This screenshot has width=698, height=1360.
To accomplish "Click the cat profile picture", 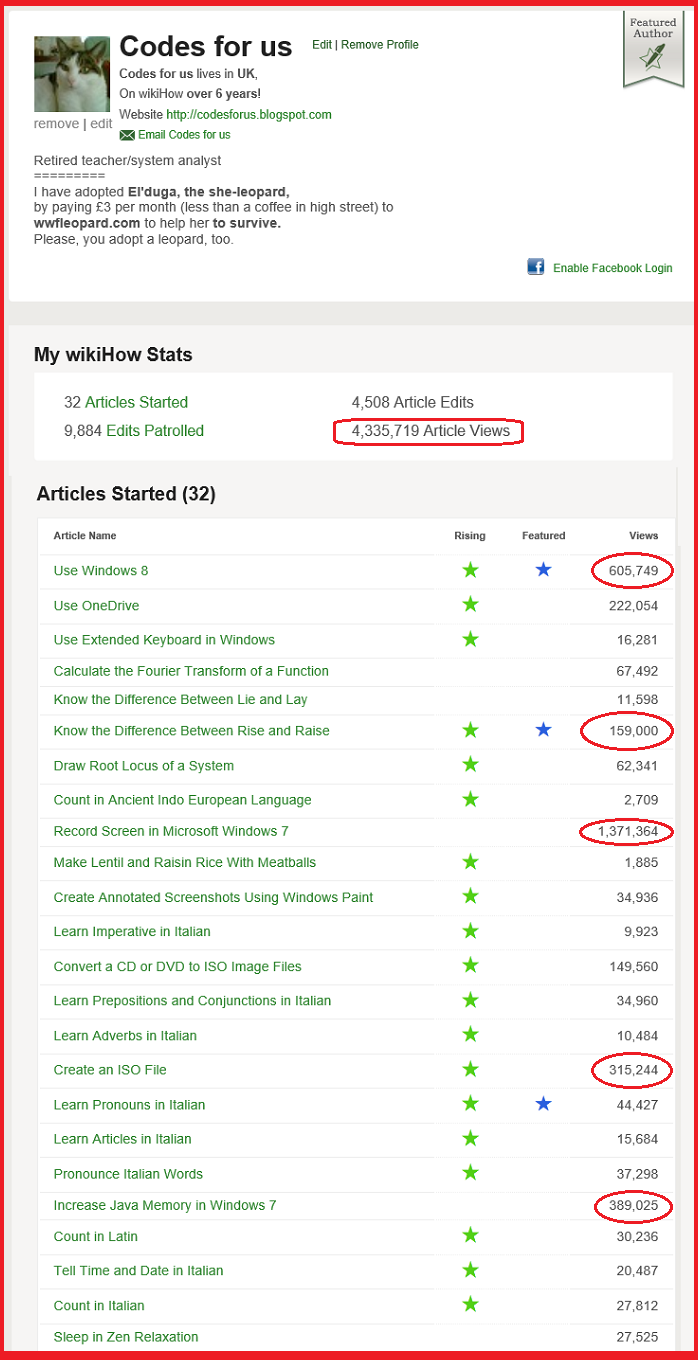I will [x=72, y=74].
